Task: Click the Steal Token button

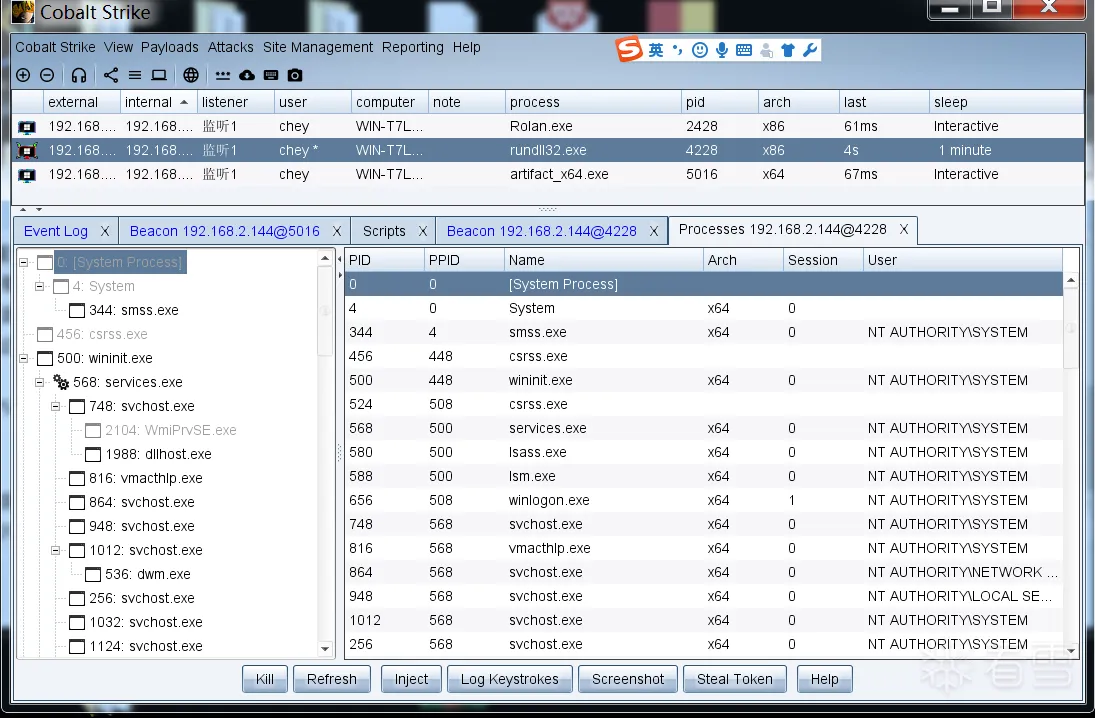Action: tap(735, 679)
